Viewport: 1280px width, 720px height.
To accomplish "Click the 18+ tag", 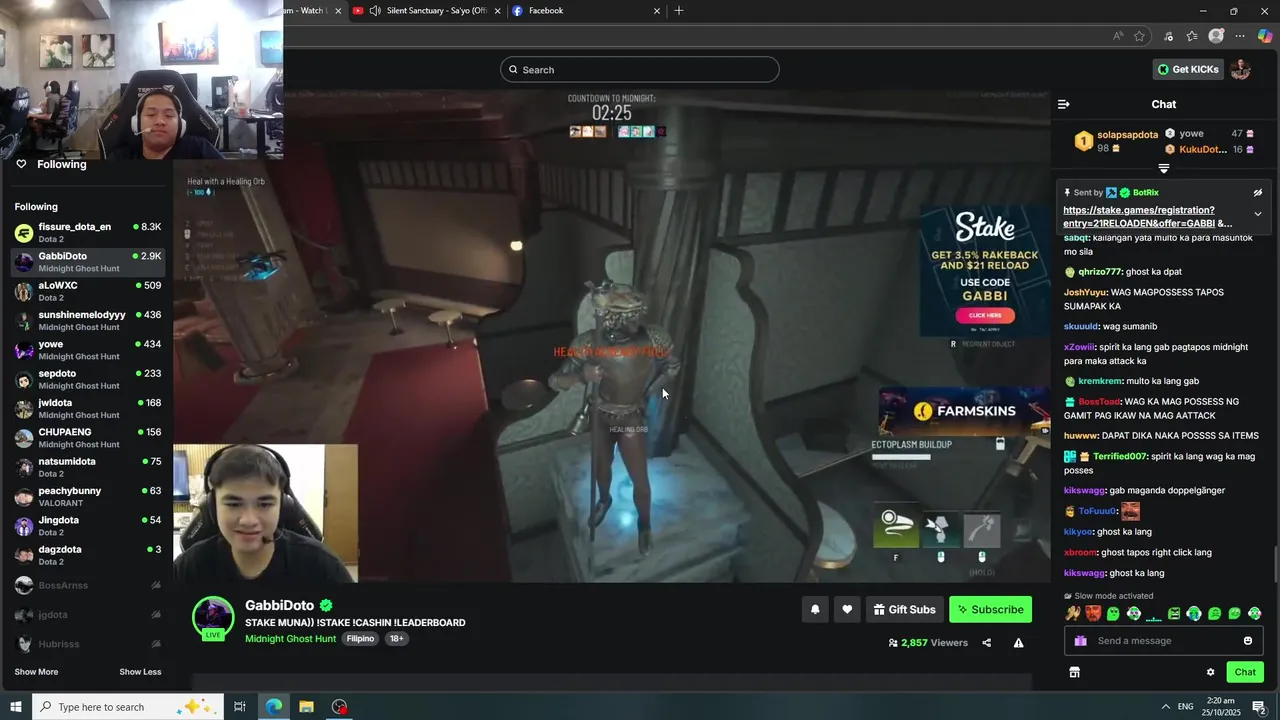I will (397, 639).
